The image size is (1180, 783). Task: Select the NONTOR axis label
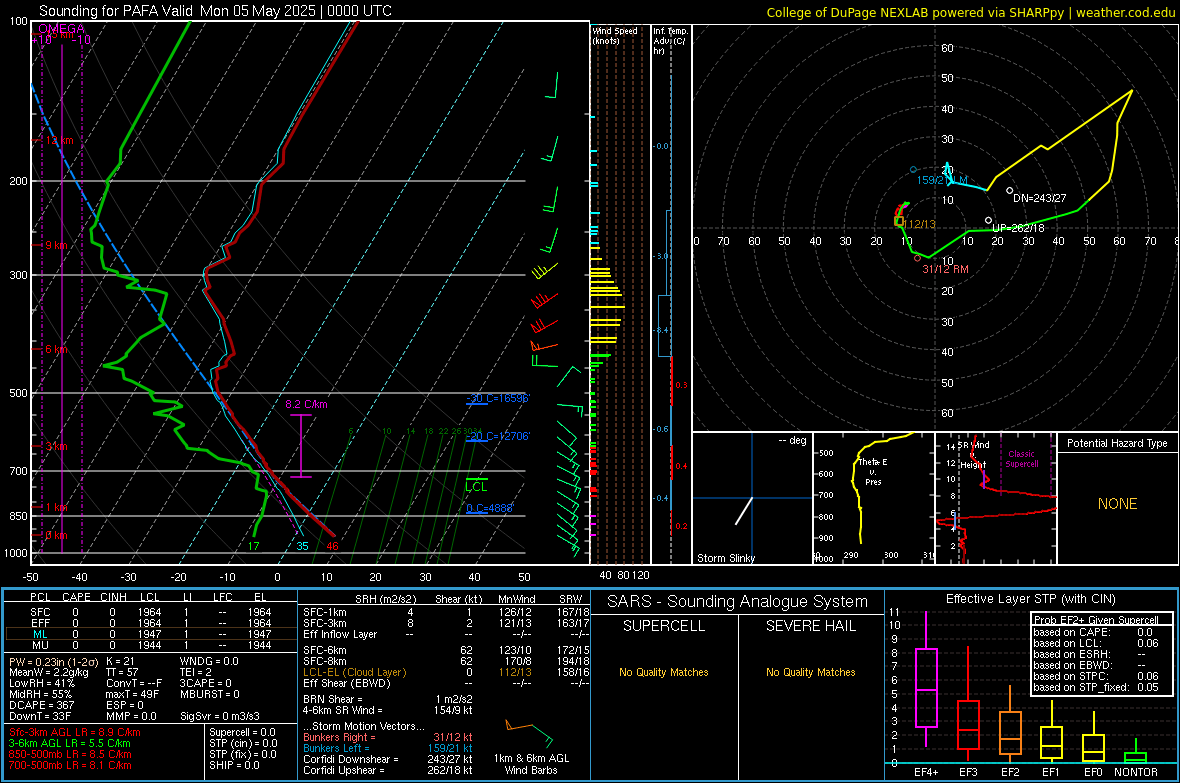click(x=1136, y=772)
